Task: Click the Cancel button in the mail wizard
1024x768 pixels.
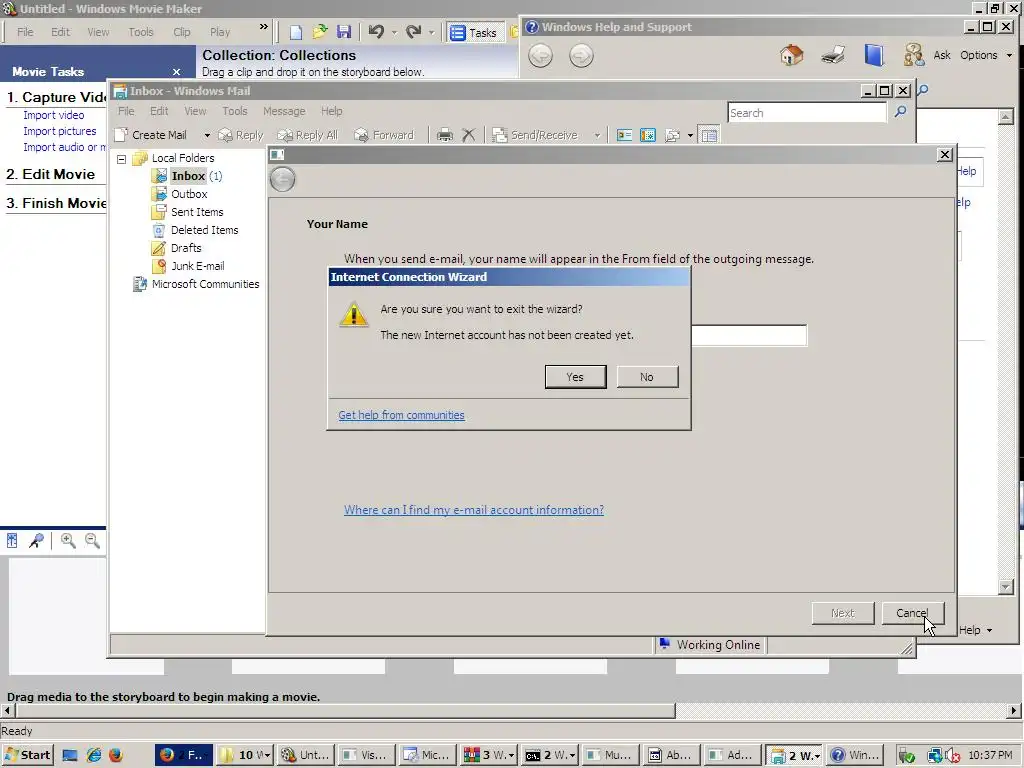Action: click(912, 613)
